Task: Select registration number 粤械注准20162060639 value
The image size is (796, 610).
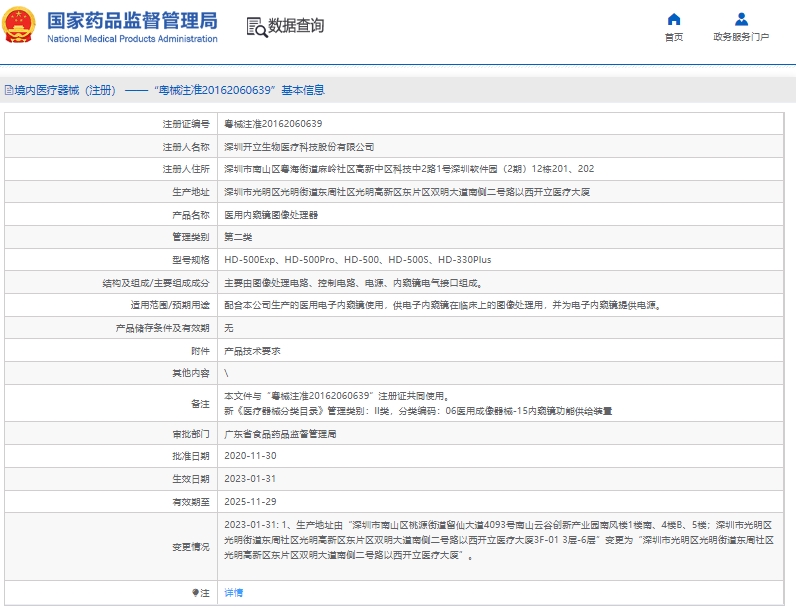Action: [x=273, y=124]
